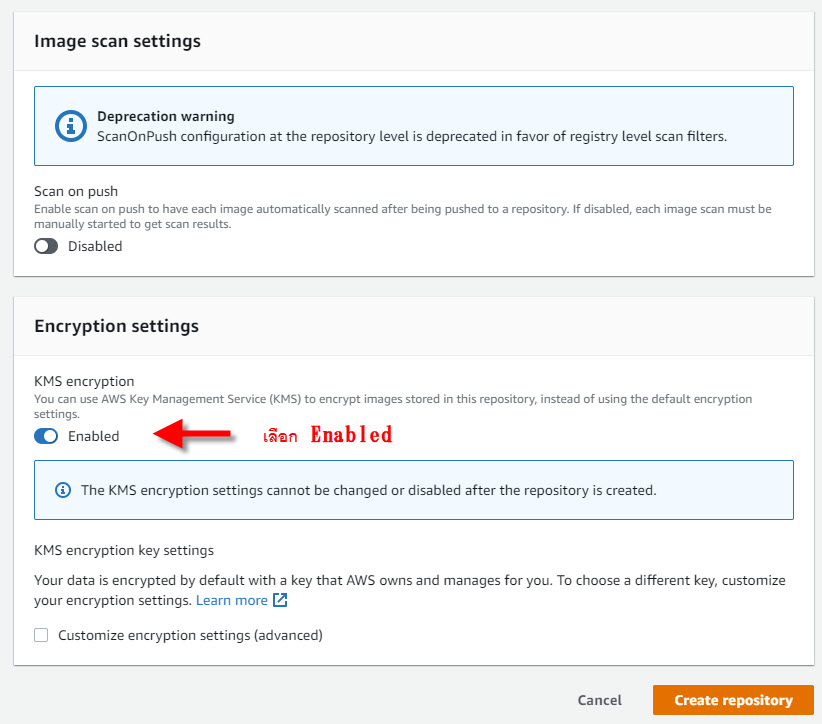Click the KMS encryption key settings label
Screen dimensions: 822x724
123,550
